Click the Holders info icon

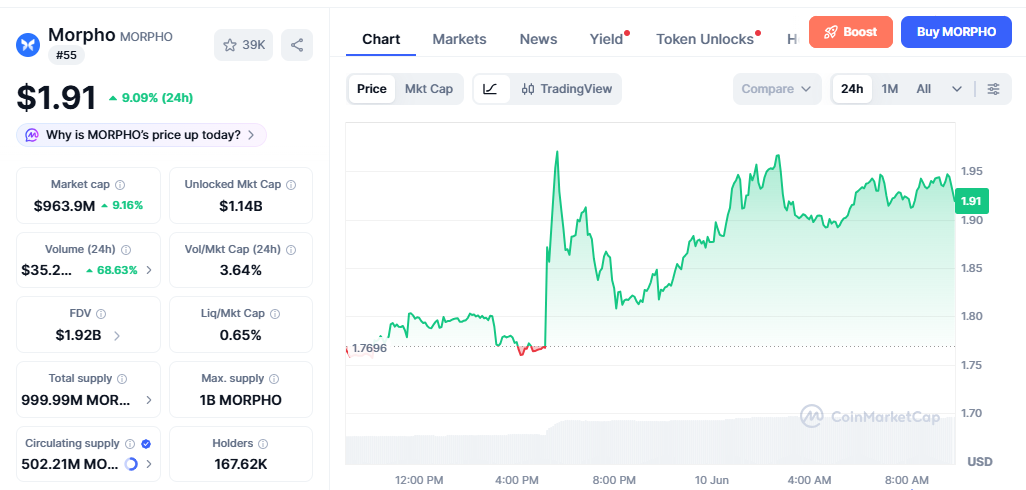(x=263, y=444)
